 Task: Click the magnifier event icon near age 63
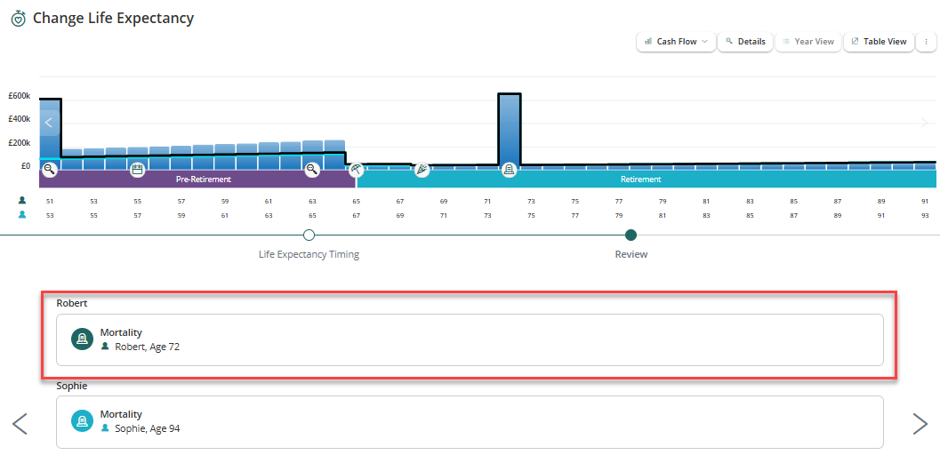click(x=312, y=170)
